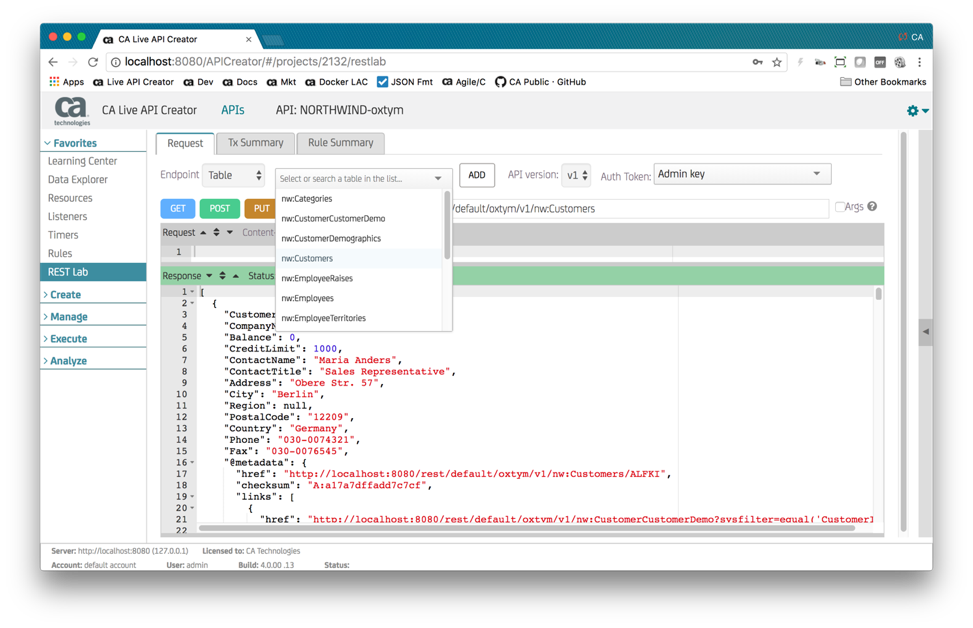Click Response panel down arrow
The height and width of the screenshot is (628, 973).
[x=209, y=276]
